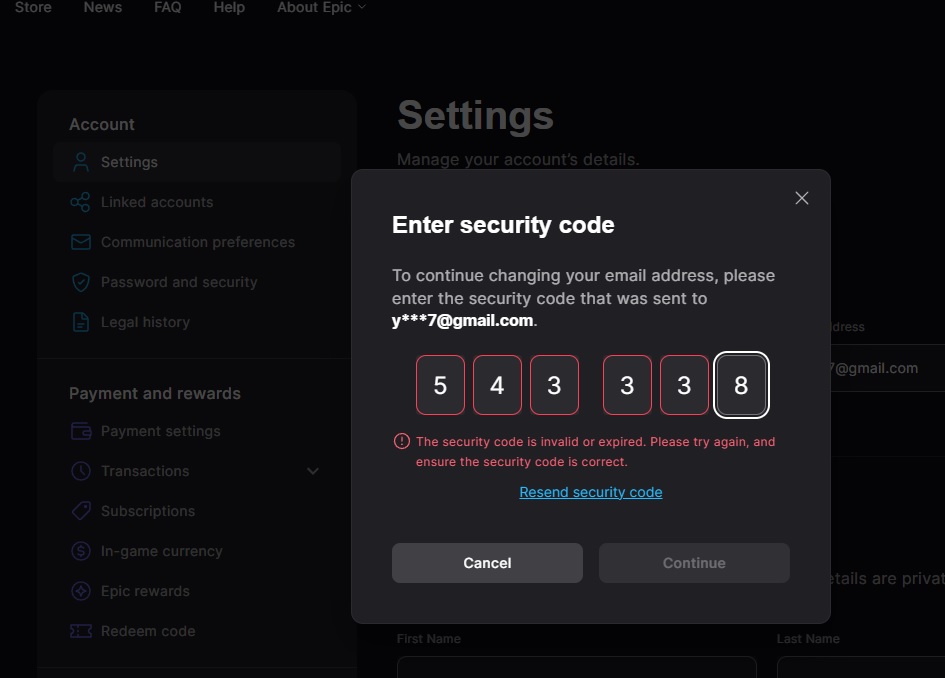
Task: Open the Store menu item
Action: [x=33, y=7]
